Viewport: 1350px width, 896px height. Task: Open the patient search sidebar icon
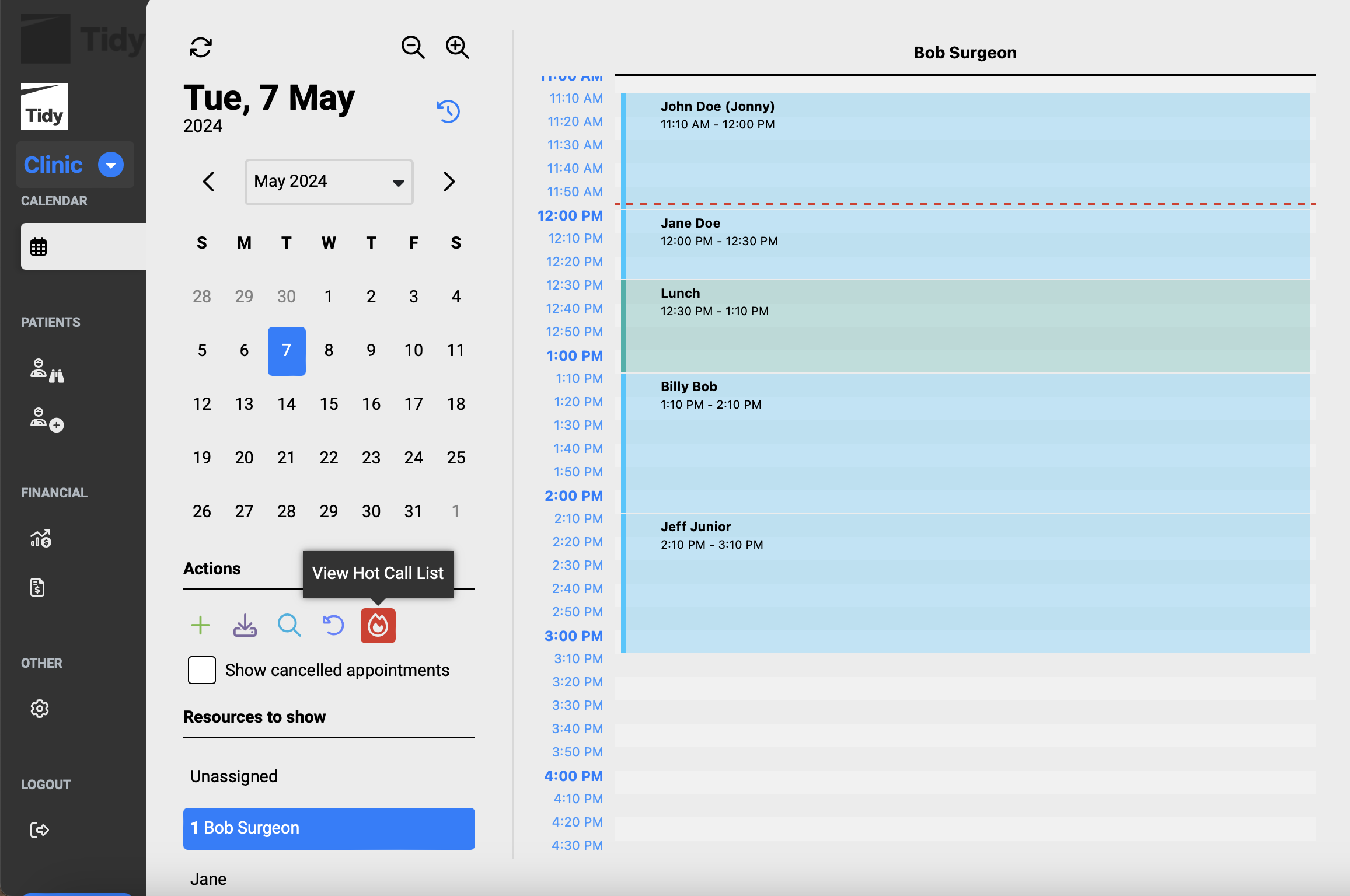click(x=47, y=371)
